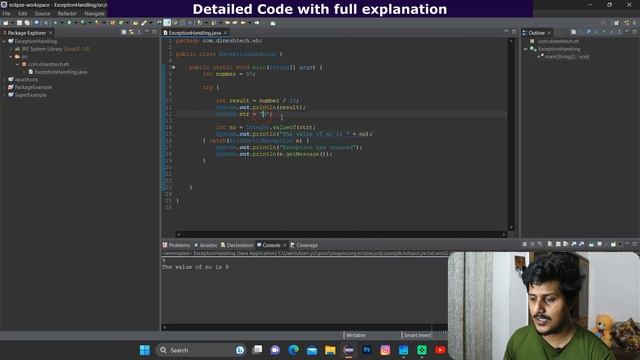Click the Forward navigation arrow icon

tap(257, 23)
